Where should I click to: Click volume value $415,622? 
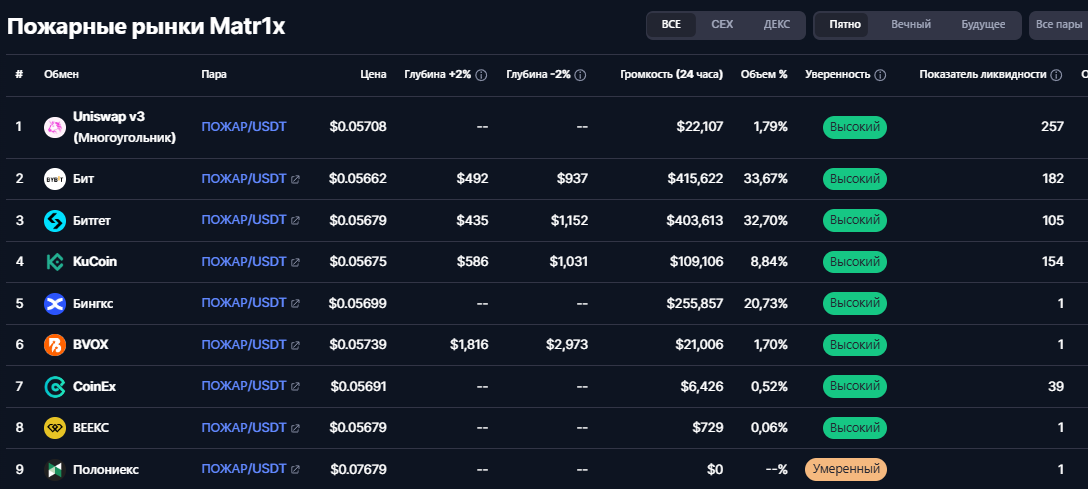[x=695, y=179]
